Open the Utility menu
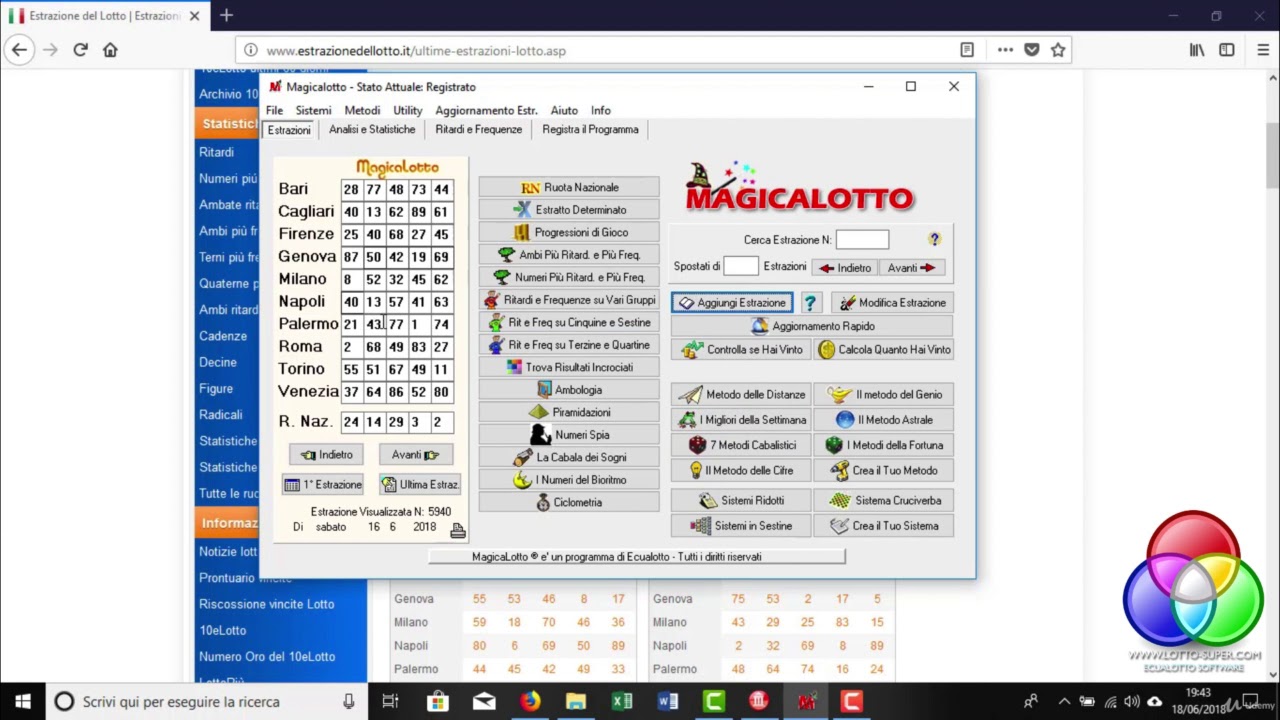The image size is (1280, 720). click(407, 110)
